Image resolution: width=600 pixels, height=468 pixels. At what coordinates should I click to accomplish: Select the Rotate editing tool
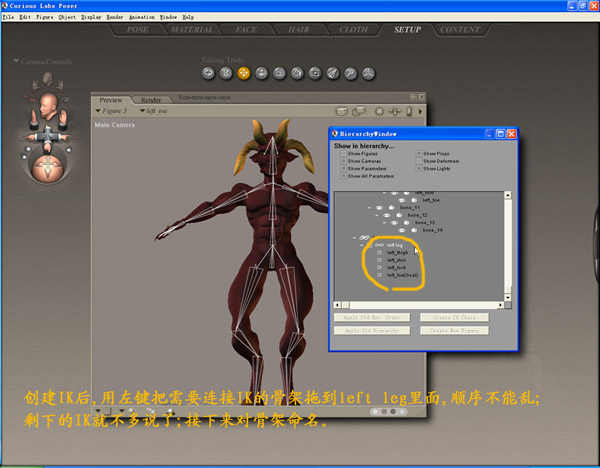click(208, 73)
